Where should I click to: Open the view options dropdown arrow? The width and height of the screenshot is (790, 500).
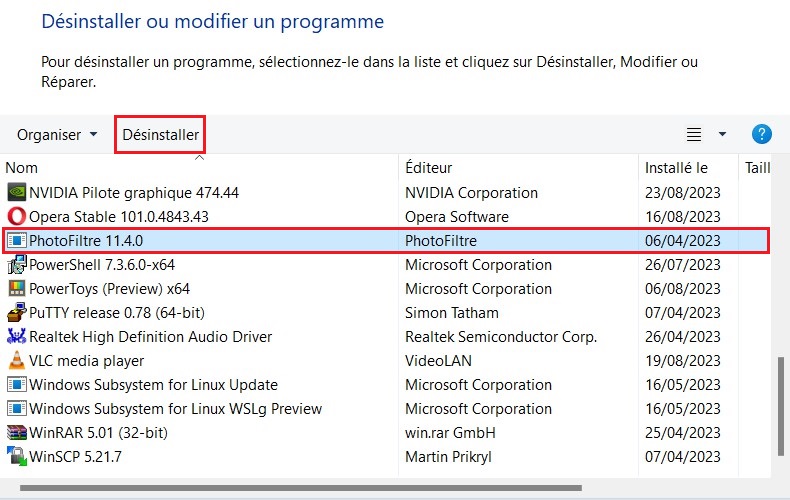click(x=722, y=135)
